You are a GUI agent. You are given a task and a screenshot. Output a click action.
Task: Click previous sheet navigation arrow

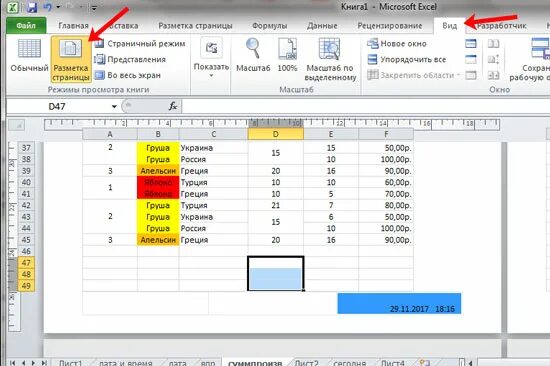tap(23, 363)
